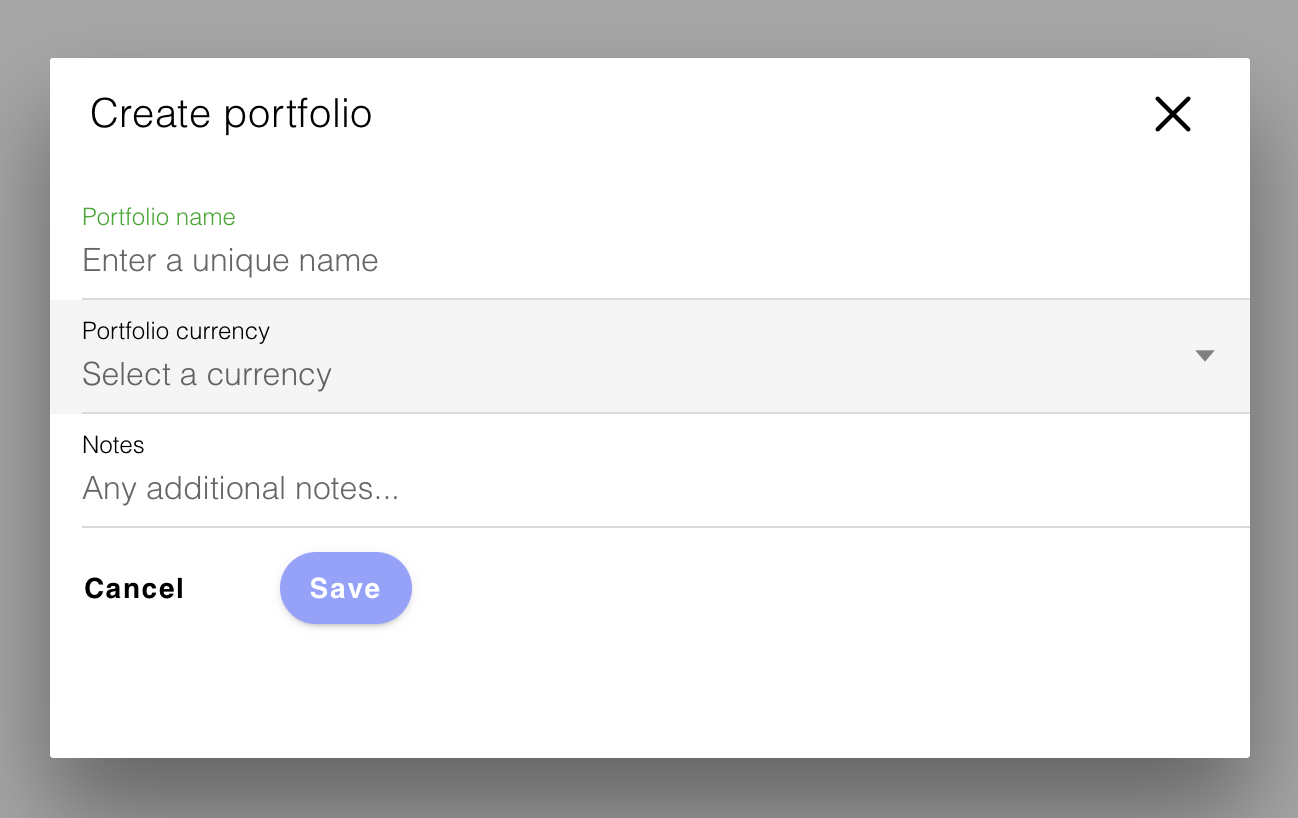Viewport: 1298px width, 818px height.
Task: Click the Save button
Action: click(345, 588)
